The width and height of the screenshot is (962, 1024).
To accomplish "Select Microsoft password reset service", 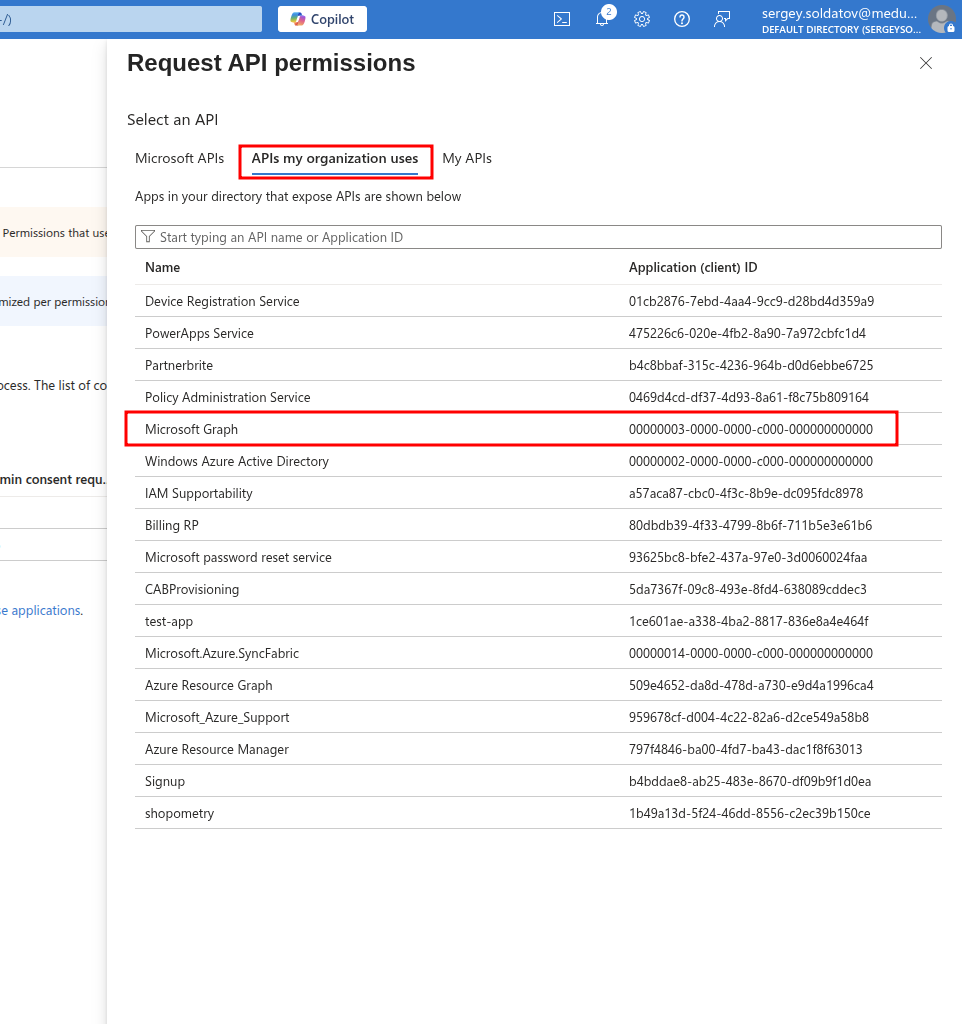I will tap(538, 557).
